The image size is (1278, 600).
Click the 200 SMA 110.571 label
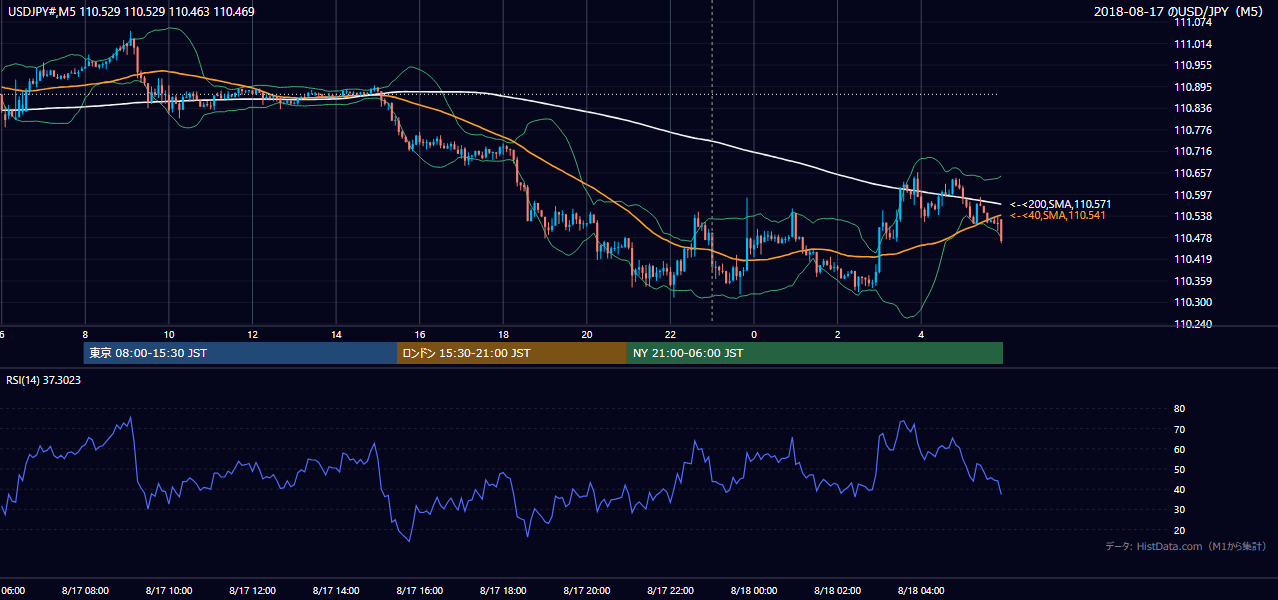click(1060, 204)
